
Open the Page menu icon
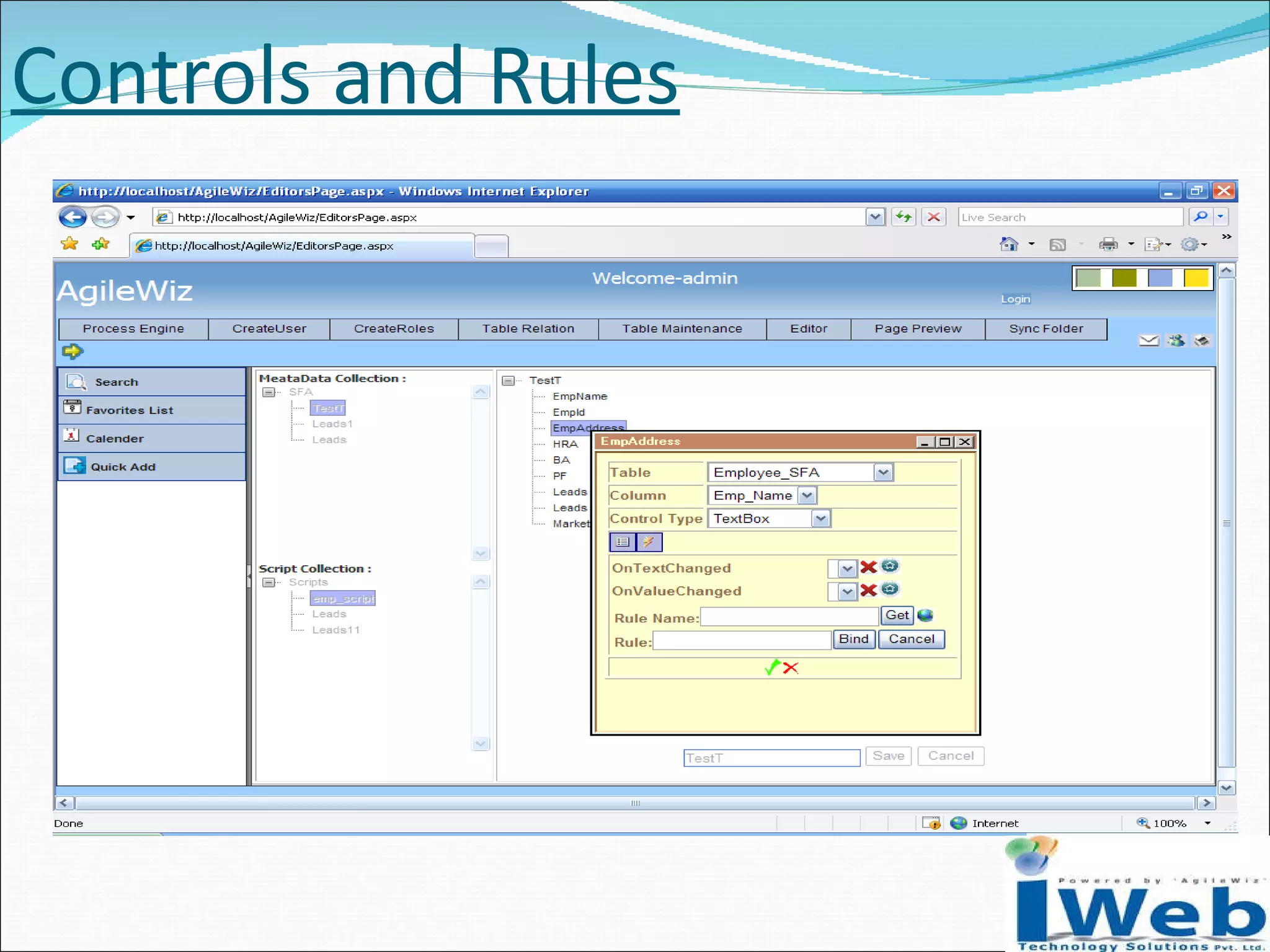tap(1153, 244)
